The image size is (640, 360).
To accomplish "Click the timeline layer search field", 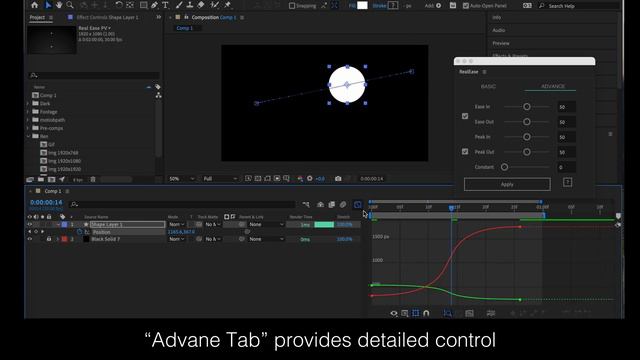I will click(182, 204).
